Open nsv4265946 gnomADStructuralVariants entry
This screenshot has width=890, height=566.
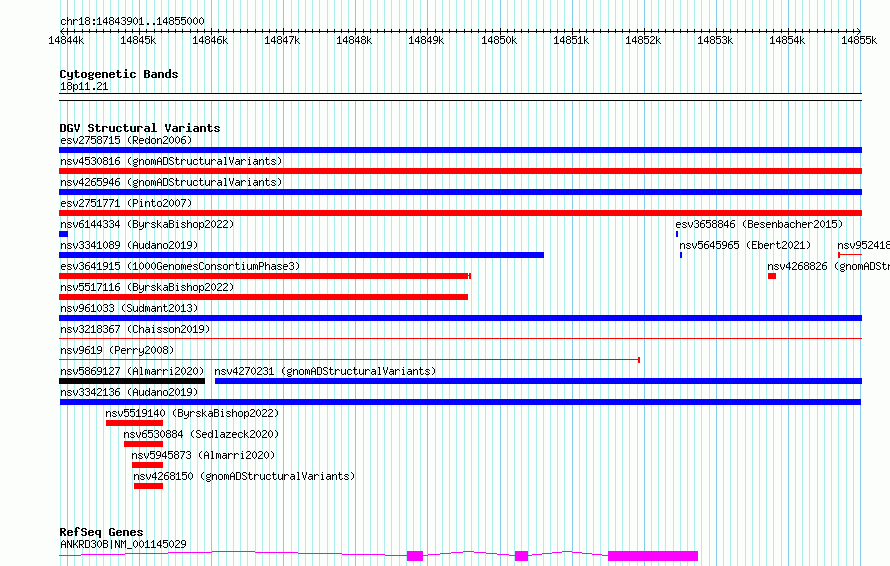(171, 182)
